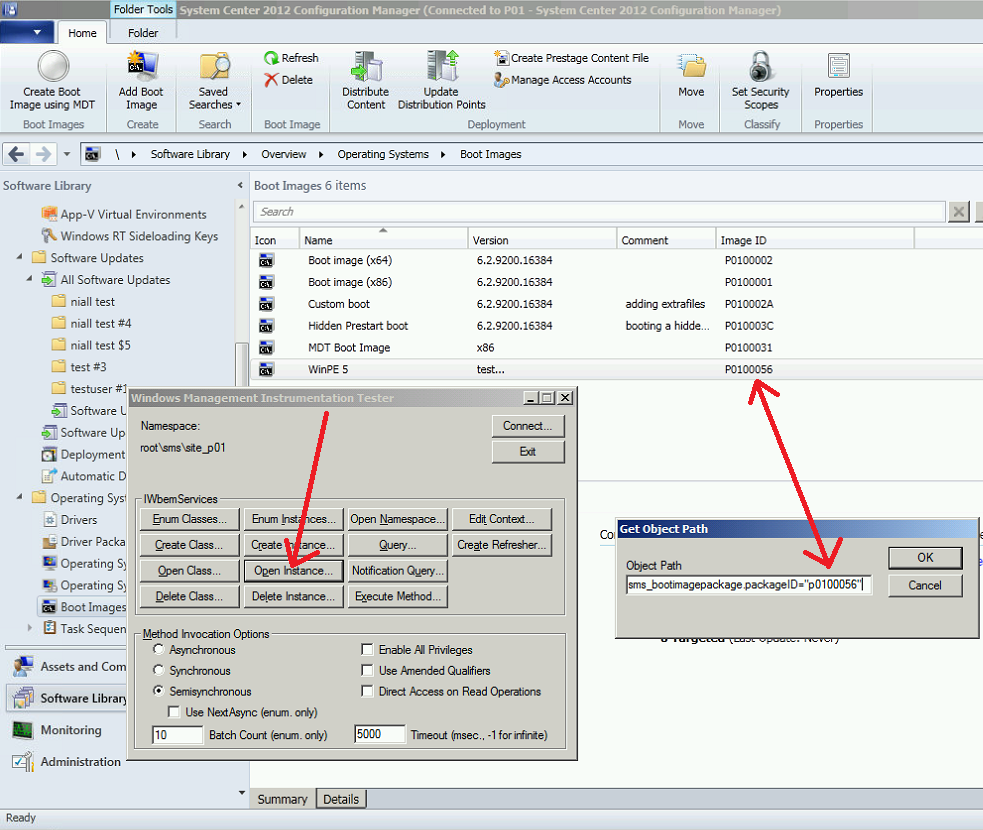The width and height of the screenshot is (983, 830).
Task: Open the Details tab
Action: pos(341,799)
